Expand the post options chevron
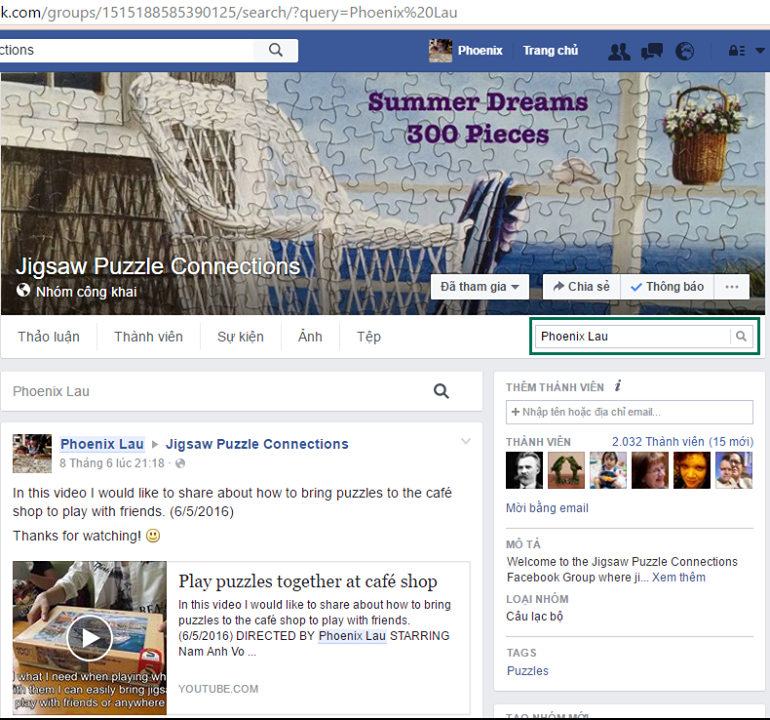 coord(466,442)
